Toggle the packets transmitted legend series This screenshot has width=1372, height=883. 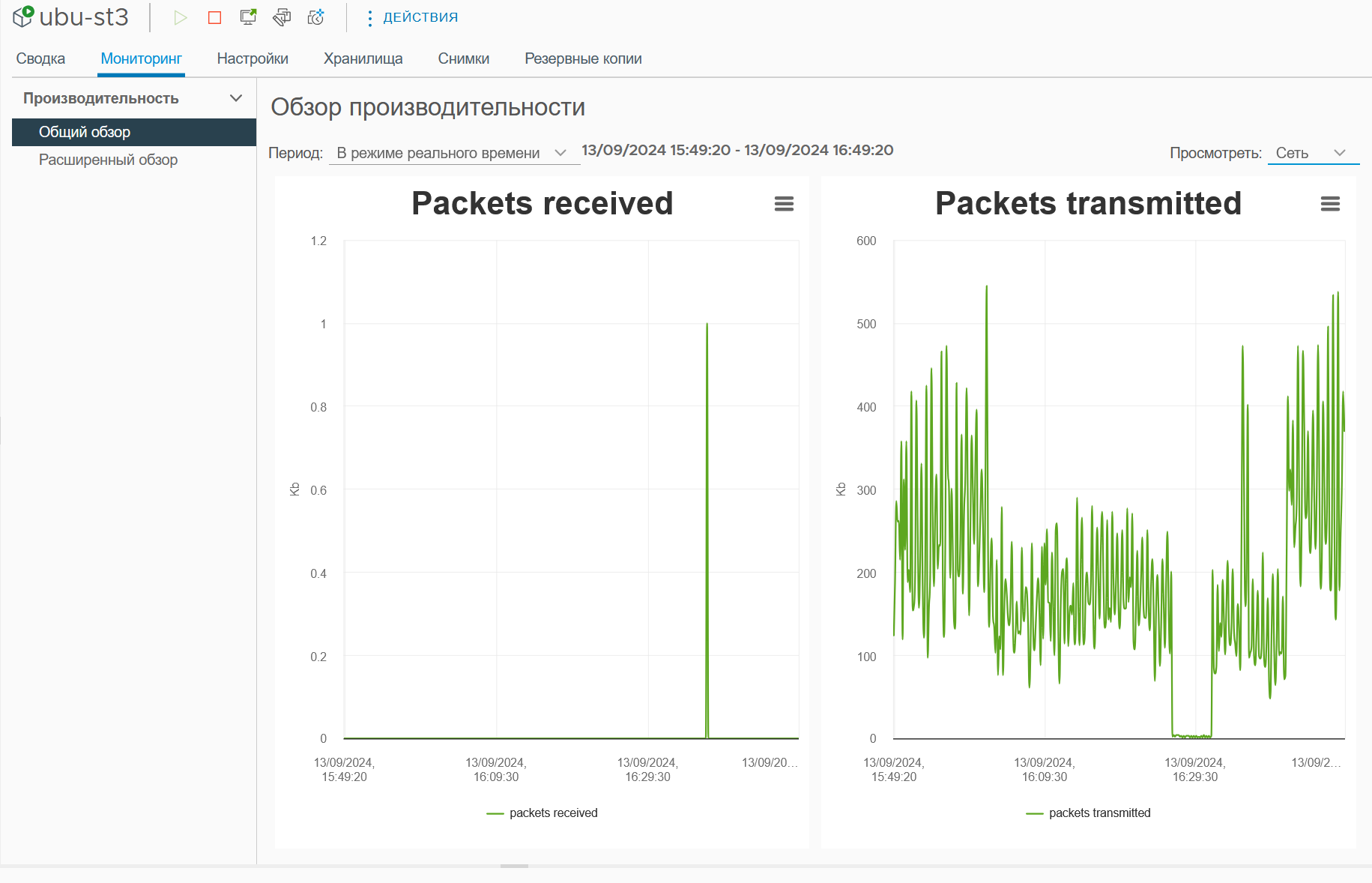tap(1088, 813)
